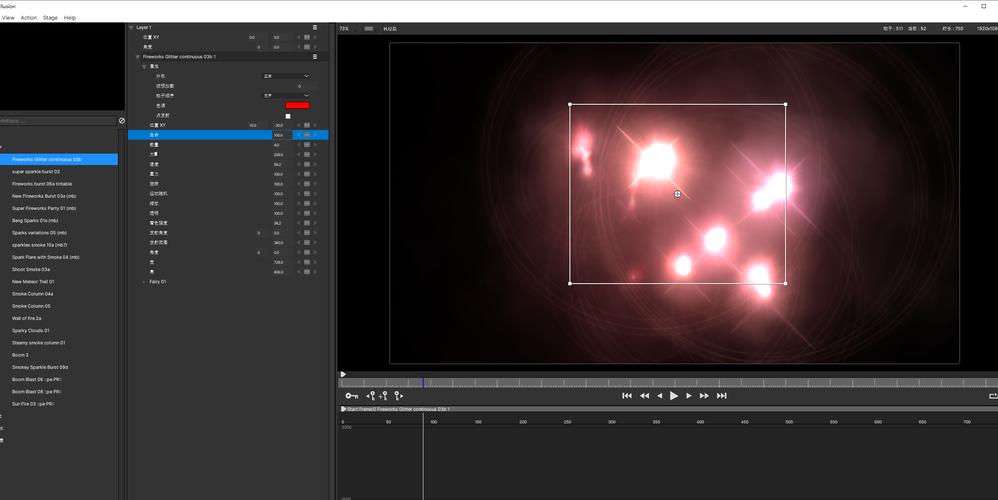Open the graph icon on the 重力 row
The height and width of the screenshot is (500, 998).
tap(307, 174)
